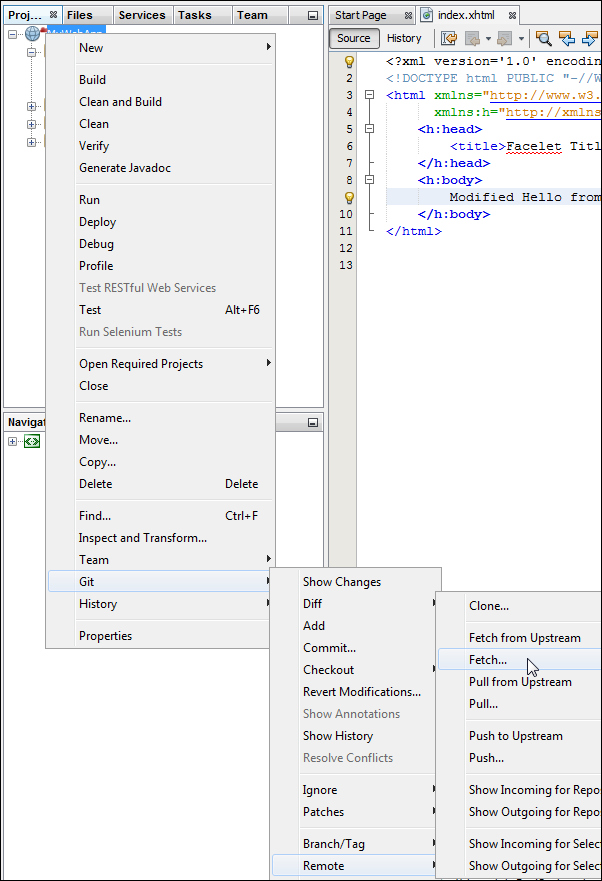This screenshot has height=881, width=602.
Task: Collapse the html fold marker on line 3
Action: pyautogui.click(x=369, y=95)
